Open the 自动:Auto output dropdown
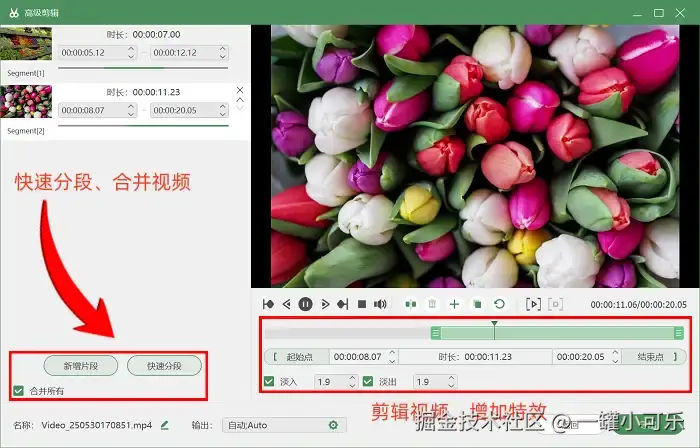This screenshot has height=448, width=700. tap(284, 425)
